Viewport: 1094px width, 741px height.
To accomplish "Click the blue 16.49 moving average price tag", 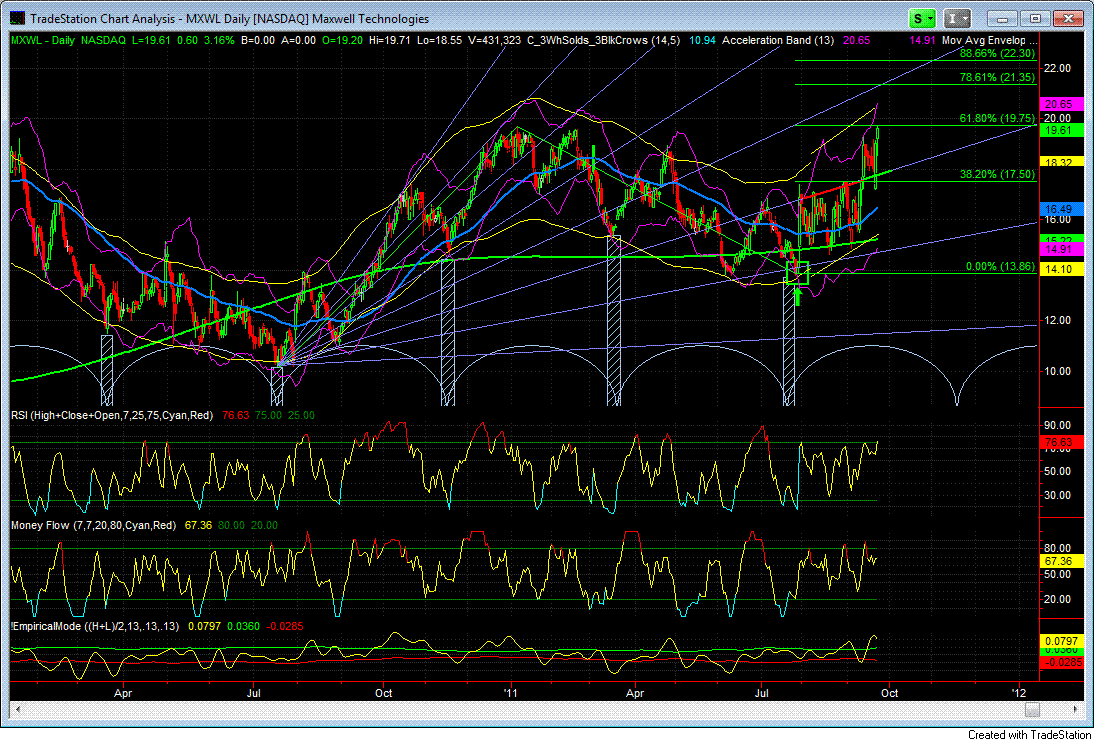I will [1061, 208].
